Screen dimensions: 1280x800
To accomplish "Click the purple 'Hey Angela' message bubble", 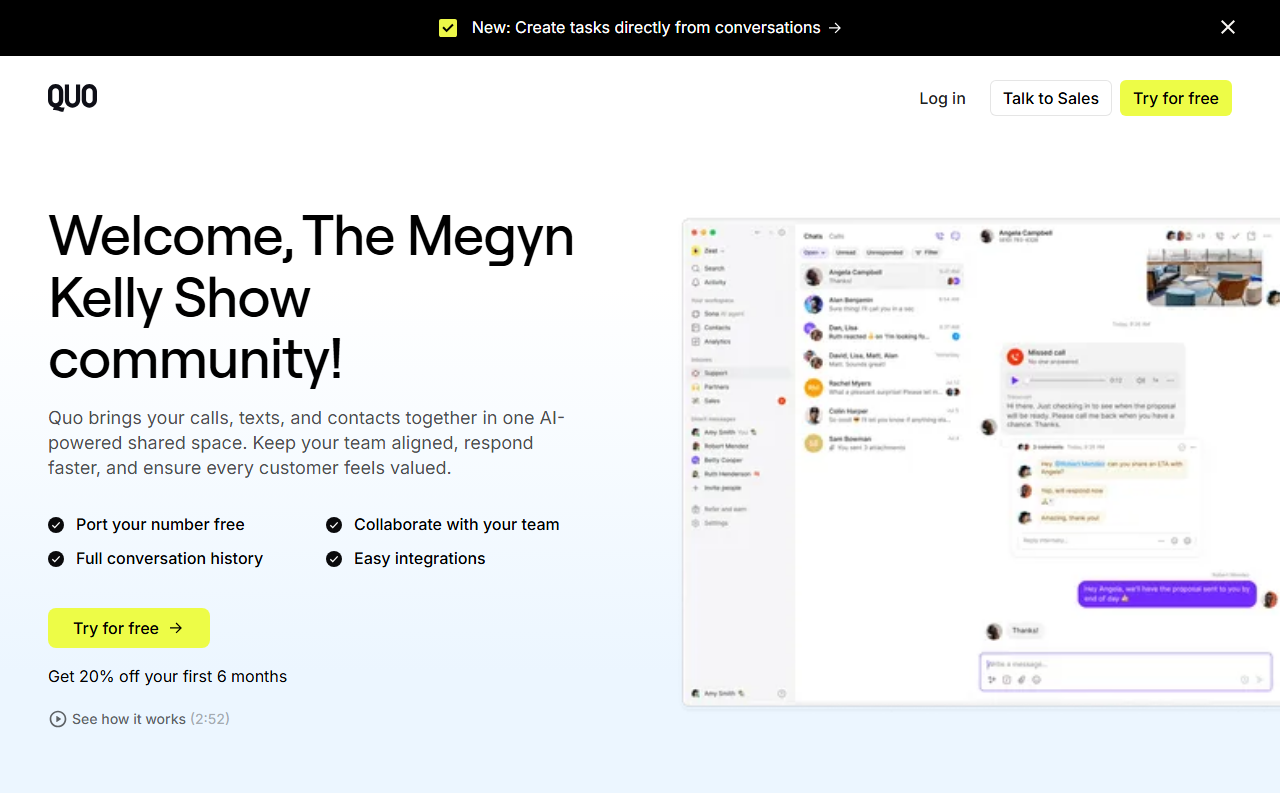I will tap(1166, 594).
